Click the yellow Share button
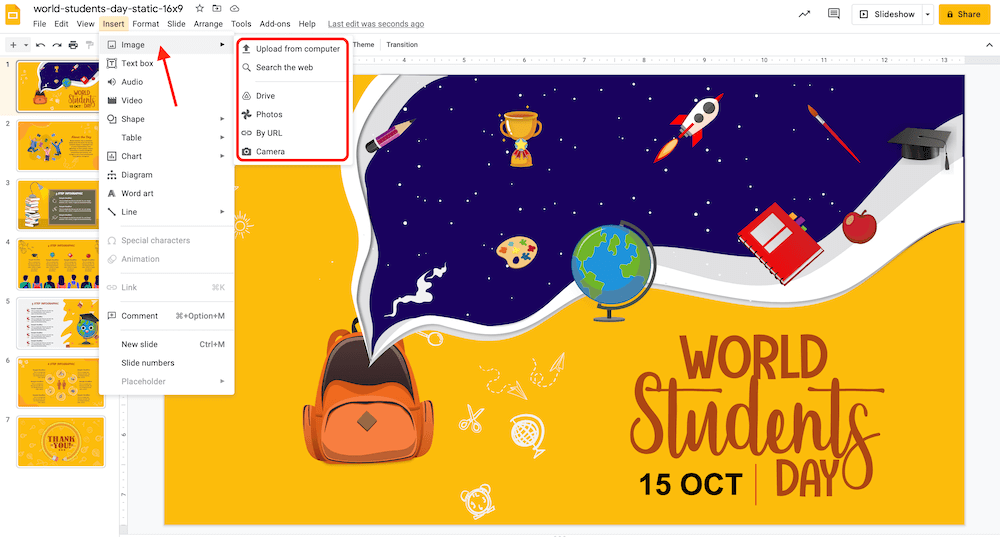The height and width of the screenshot is (537, 1000). click(964, 15)
